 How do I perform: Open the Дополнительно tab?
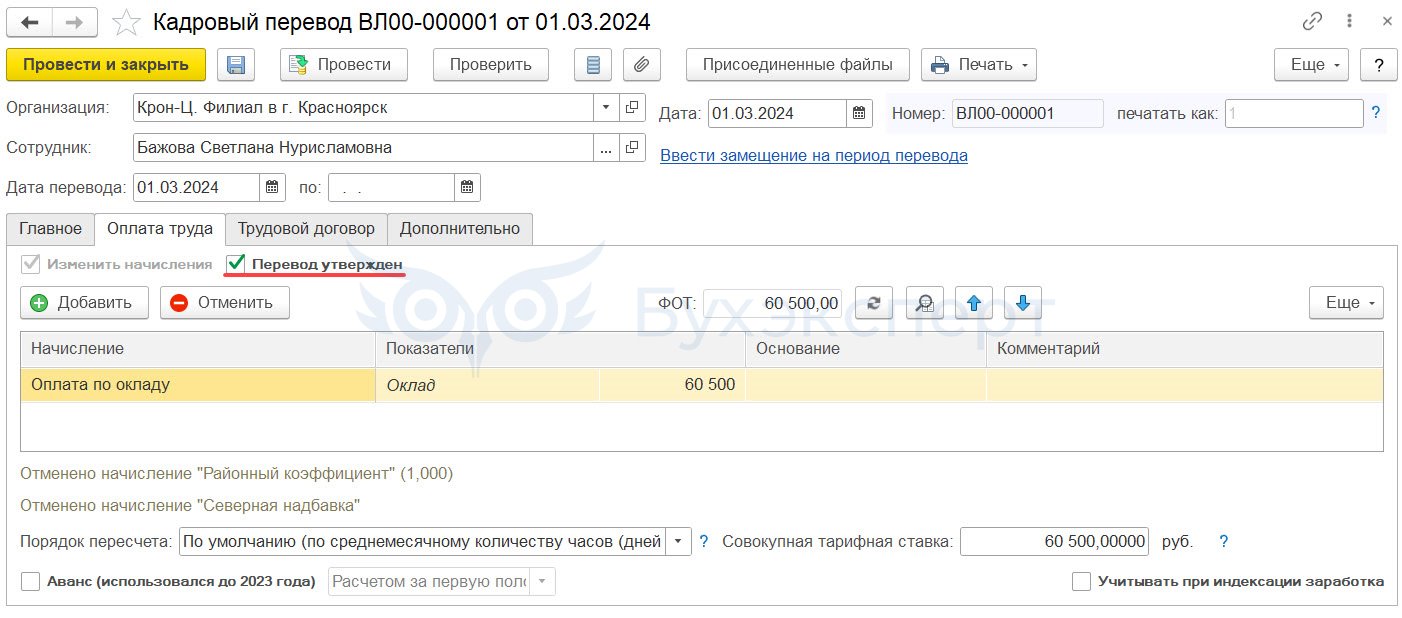pyautogui.click(x=460, y=229)
